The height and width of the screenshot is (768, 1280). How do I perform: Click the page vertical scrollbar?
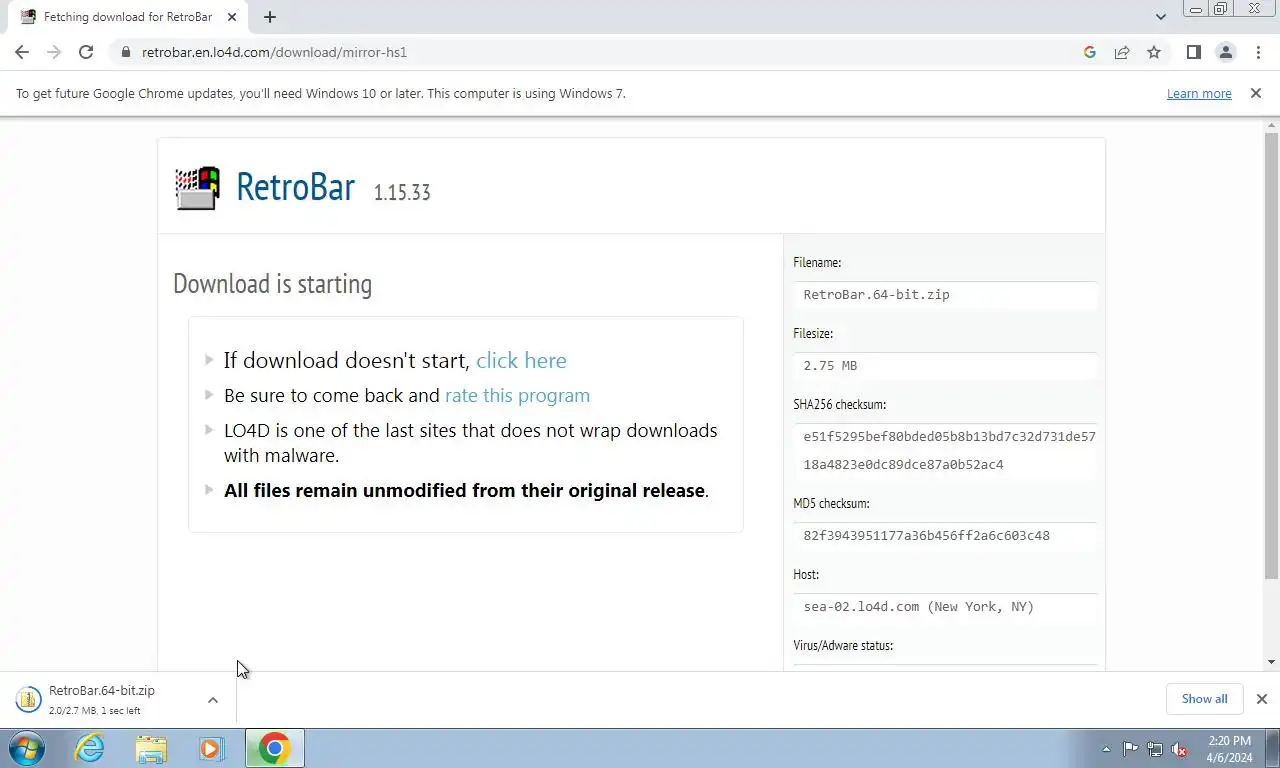click(1271, 355)
